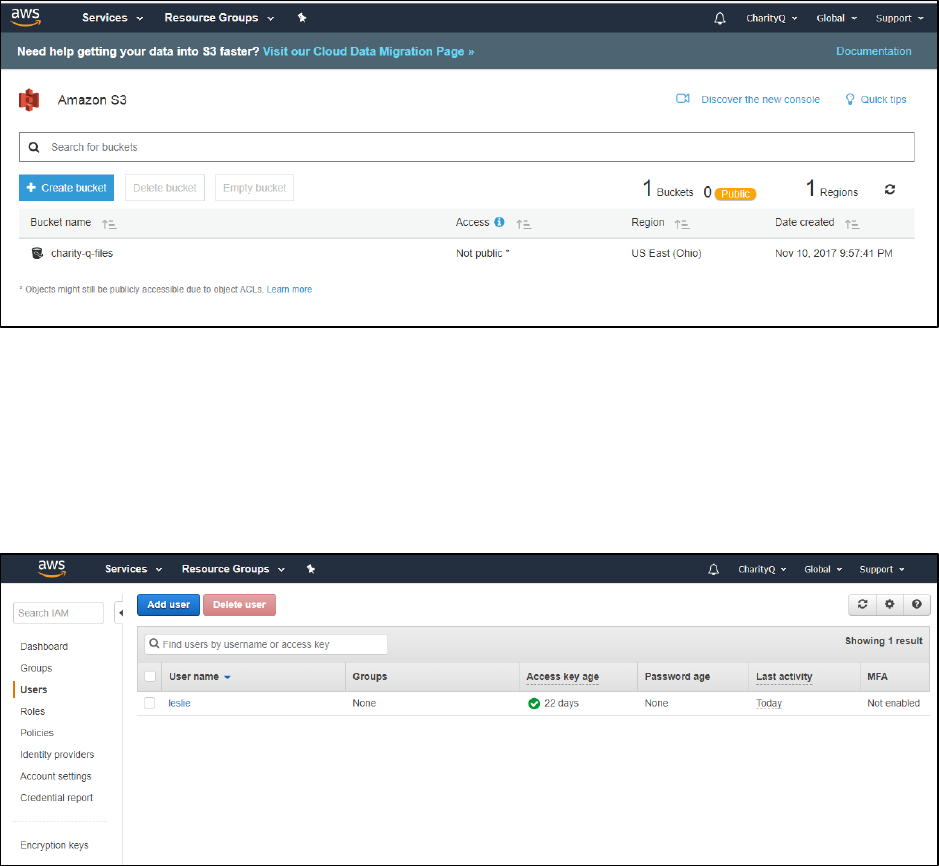
Task: Open Encryption keys page
Action: coord(54,845)
